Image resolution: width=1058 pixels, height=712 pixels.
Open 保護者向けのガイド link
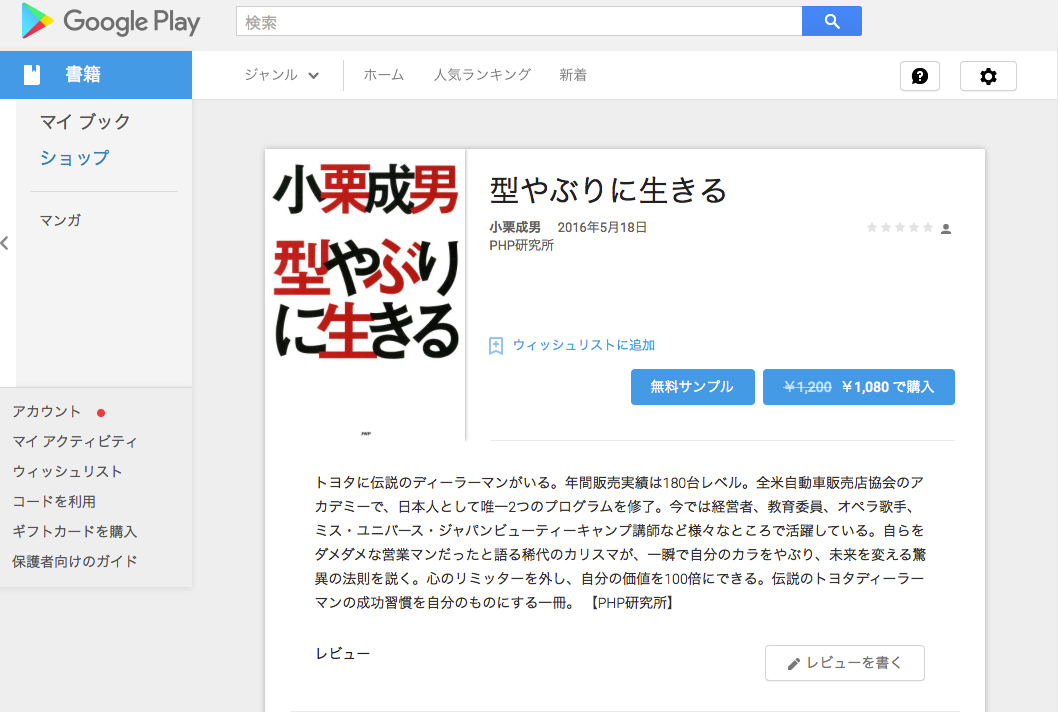(x=74, y=562)
